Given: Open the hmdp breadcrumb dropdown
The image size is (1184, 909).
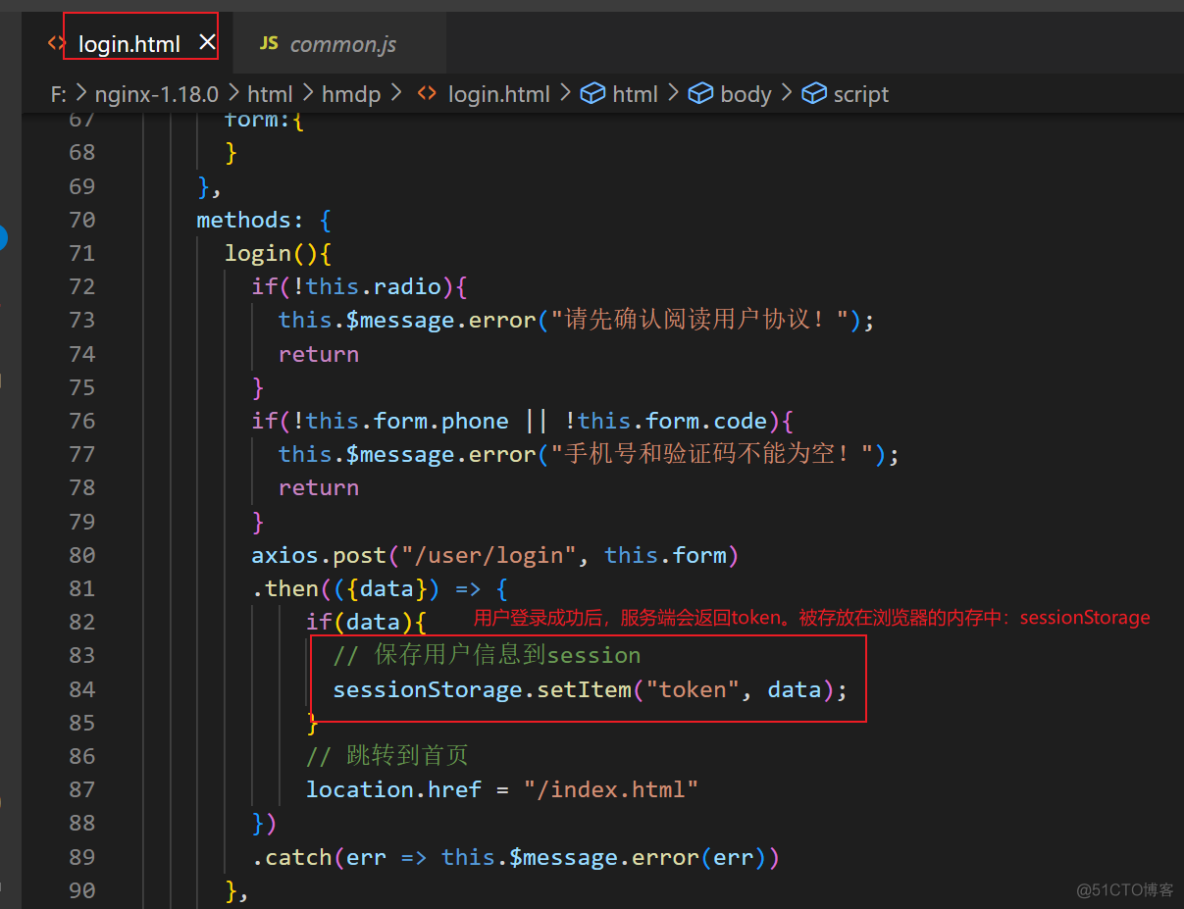Looking at the screenshot, I should coord(352,93).
